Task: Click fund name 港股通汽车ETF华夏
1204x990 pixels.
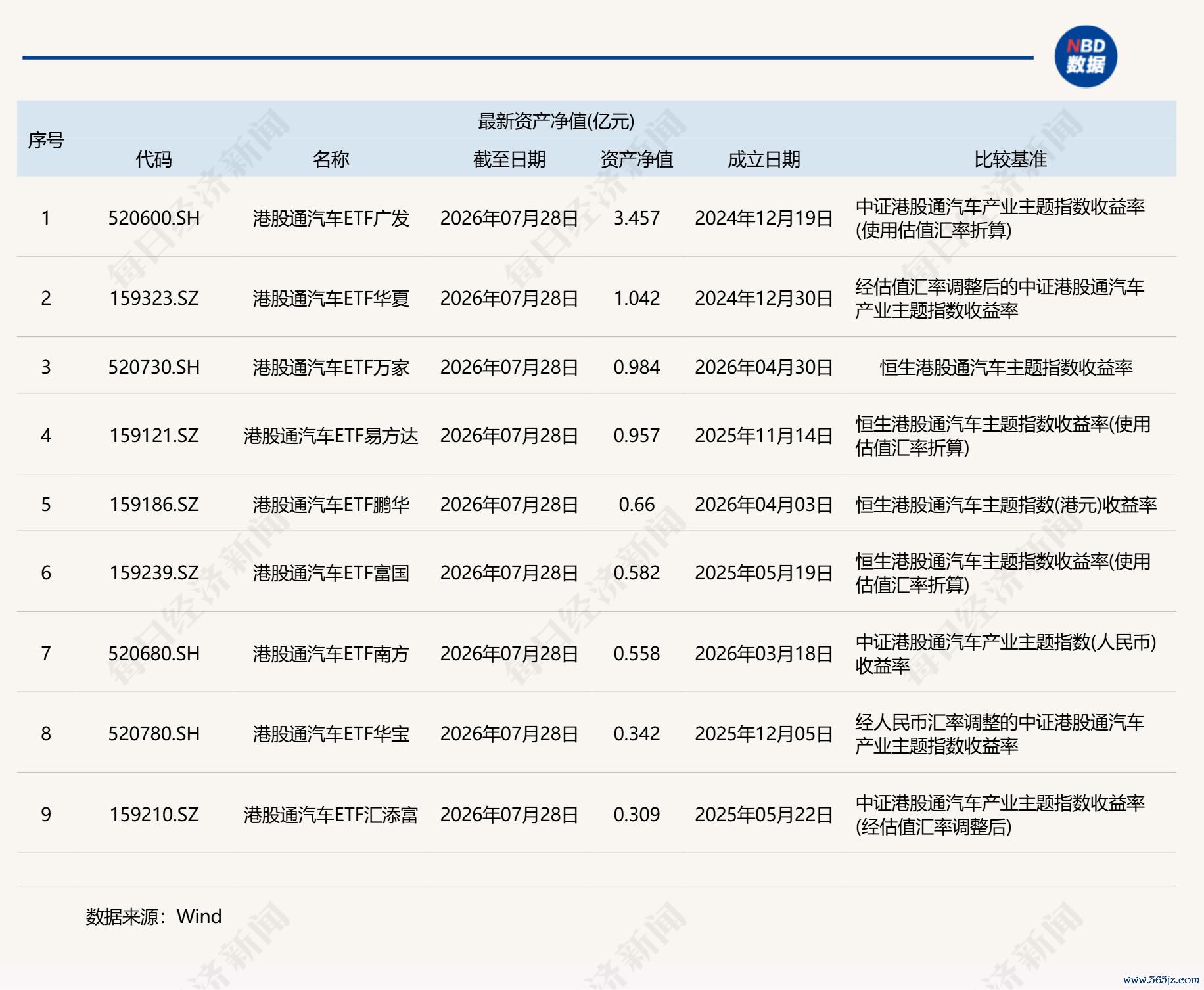Action: pos(331,298)
